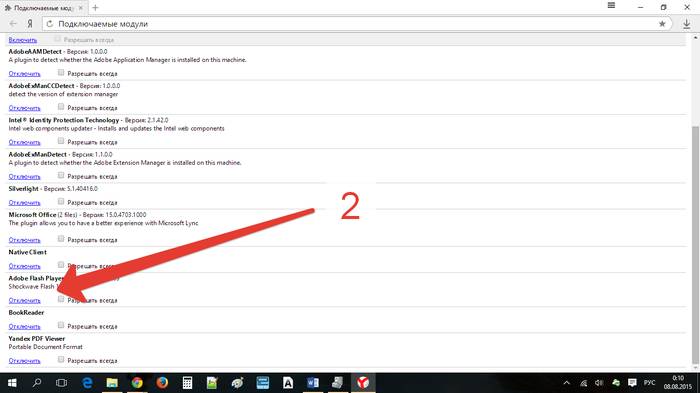
Task: Disable the BookReader plugin
Action: click(25, 326)
